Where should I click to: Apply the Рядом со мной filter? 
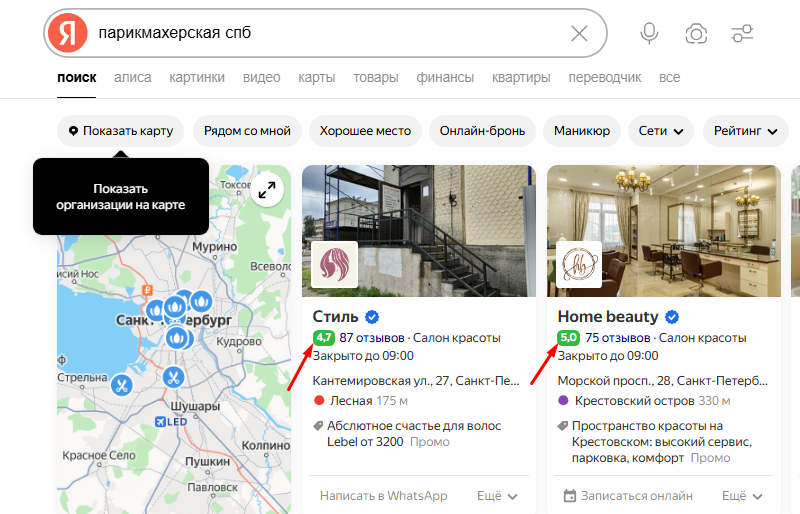coord(247,131)
